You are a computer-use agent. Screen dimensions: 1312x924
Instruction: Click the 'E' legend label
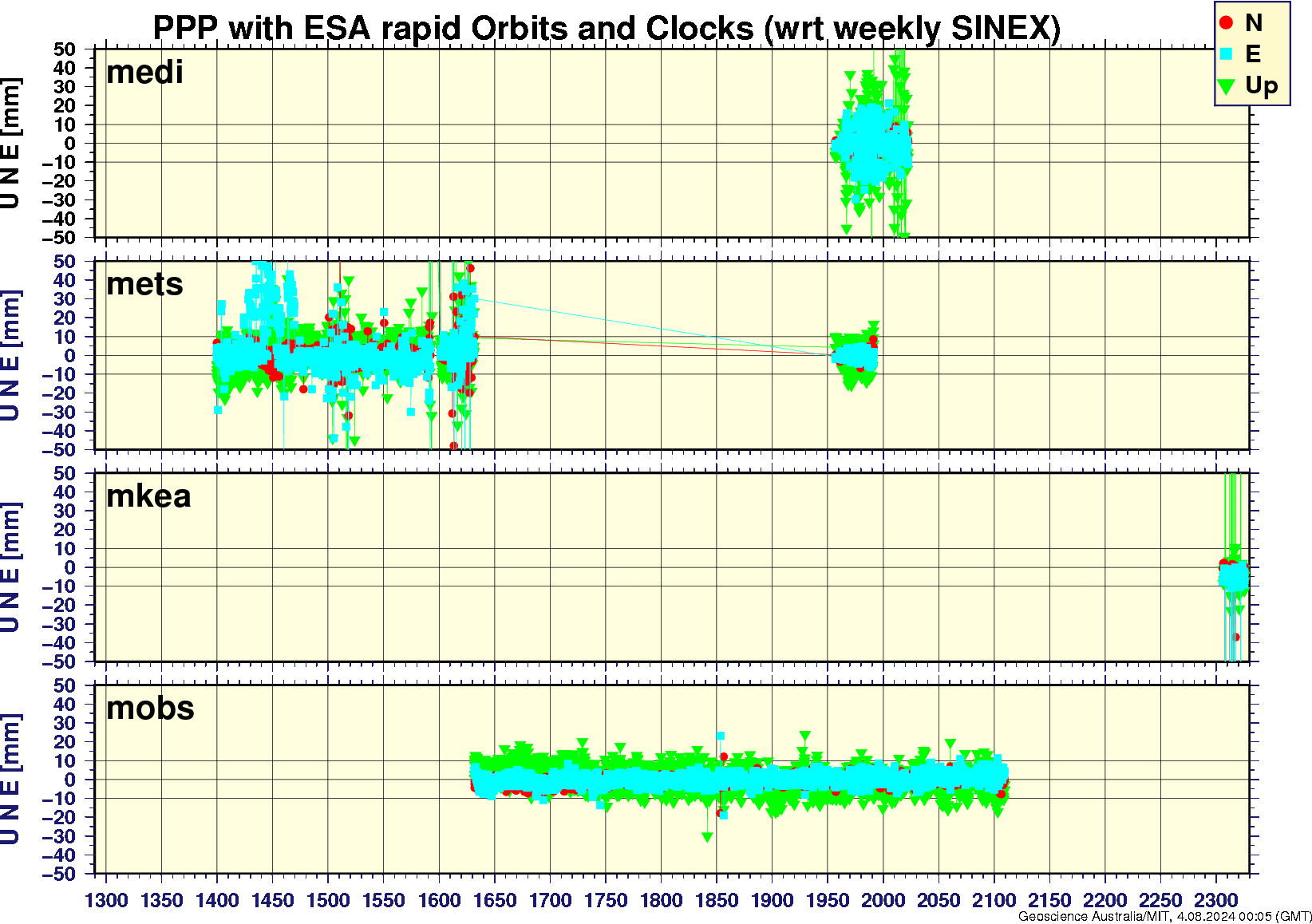point(1253,54)
